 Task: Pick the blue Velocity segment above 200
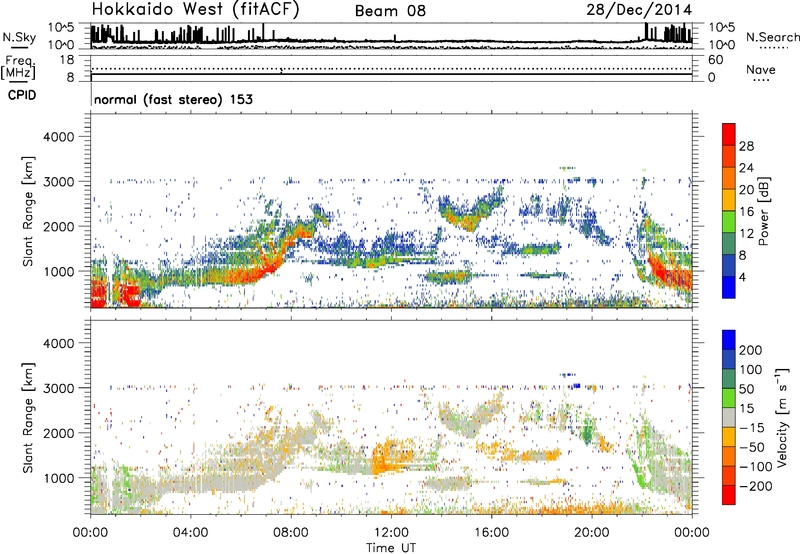[x=729, y=340]
